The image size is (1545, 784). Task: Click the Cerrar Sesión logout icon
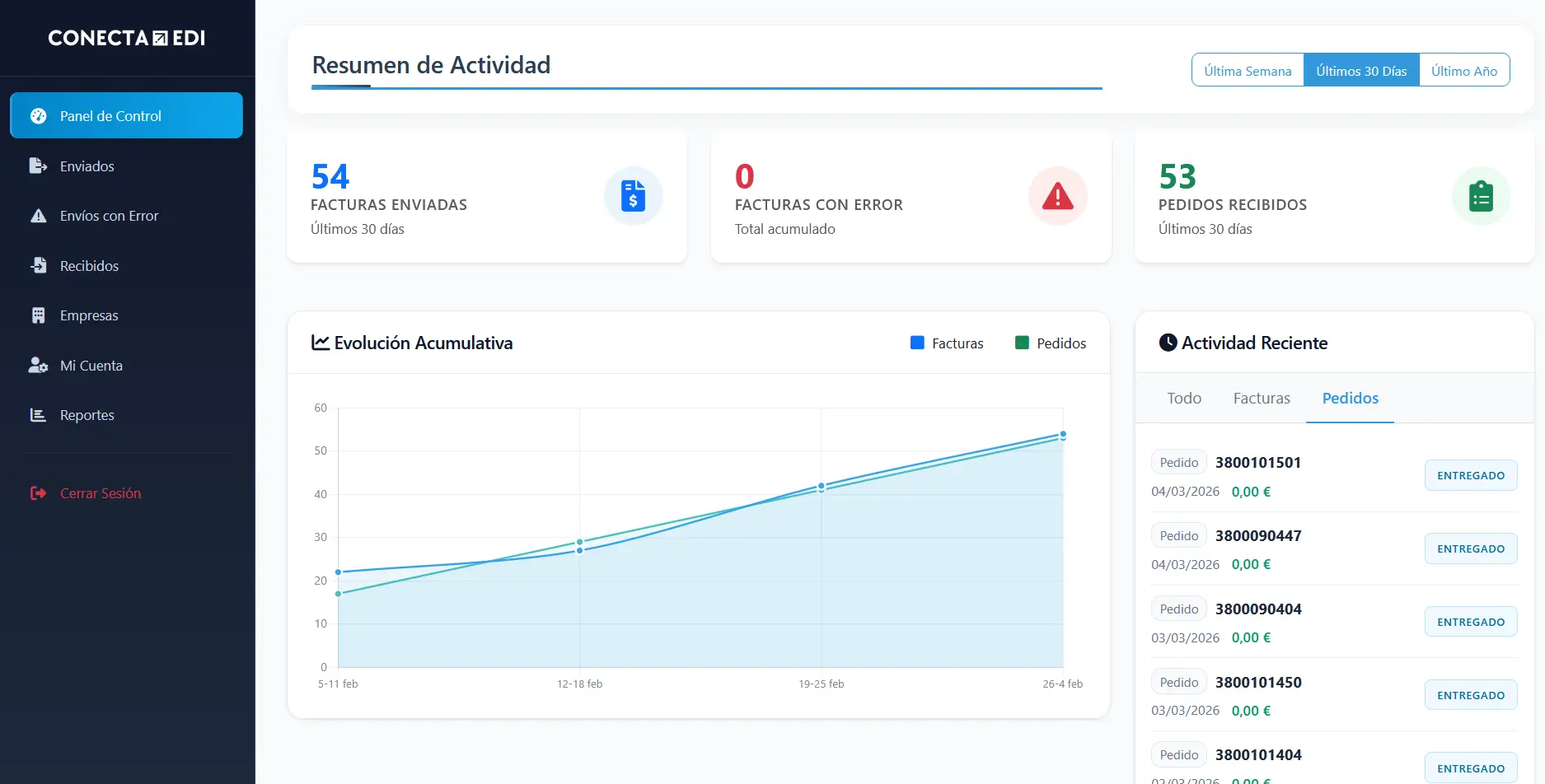point(38,493)
